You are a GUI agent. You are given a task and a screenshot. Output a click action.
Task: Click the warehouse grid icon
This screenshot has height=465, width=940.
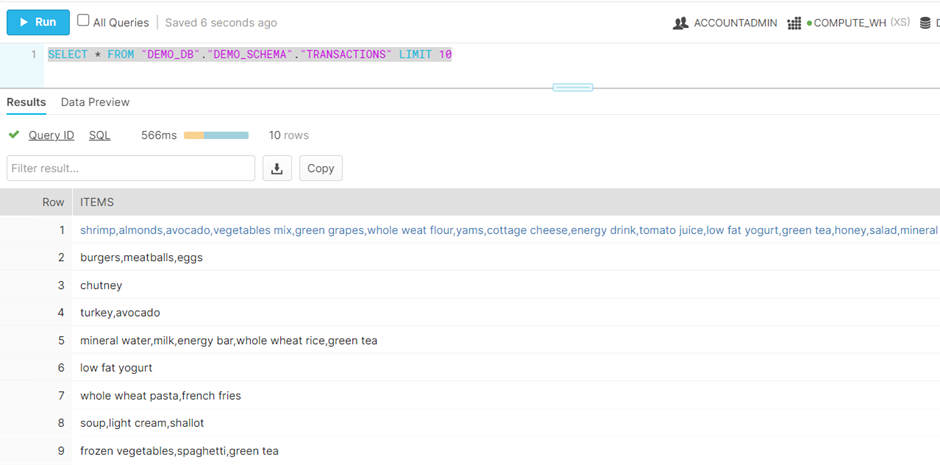(x=794, y=23)
